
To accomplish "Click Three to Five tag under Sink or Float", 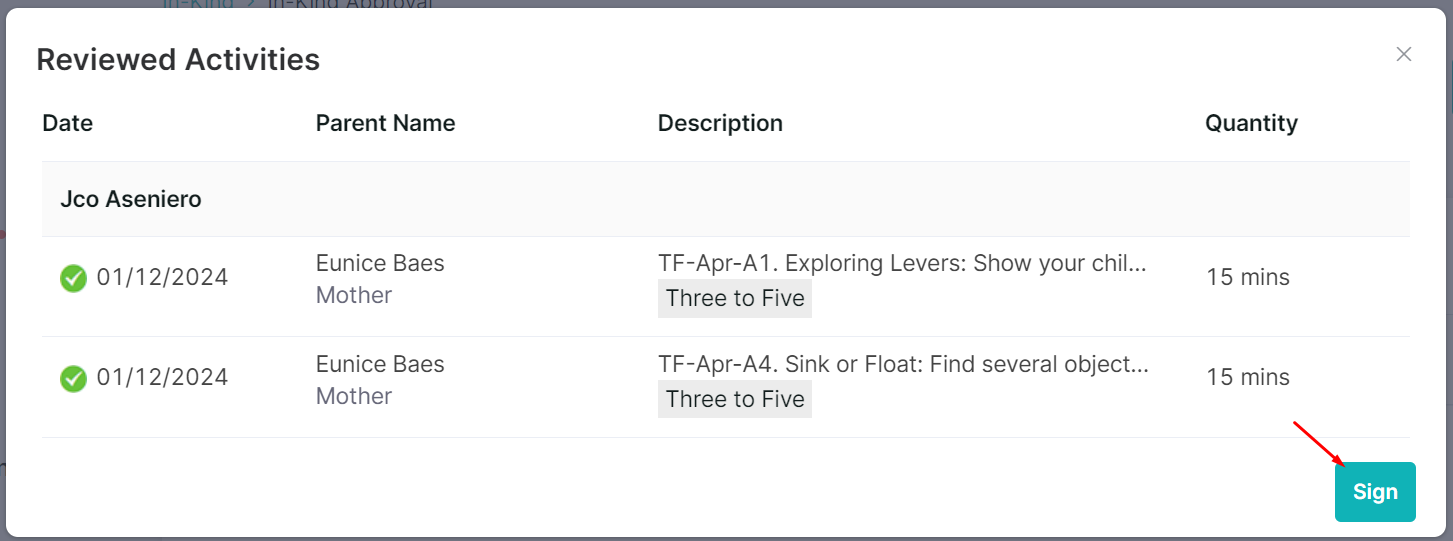I will click(x=735, y=399).
